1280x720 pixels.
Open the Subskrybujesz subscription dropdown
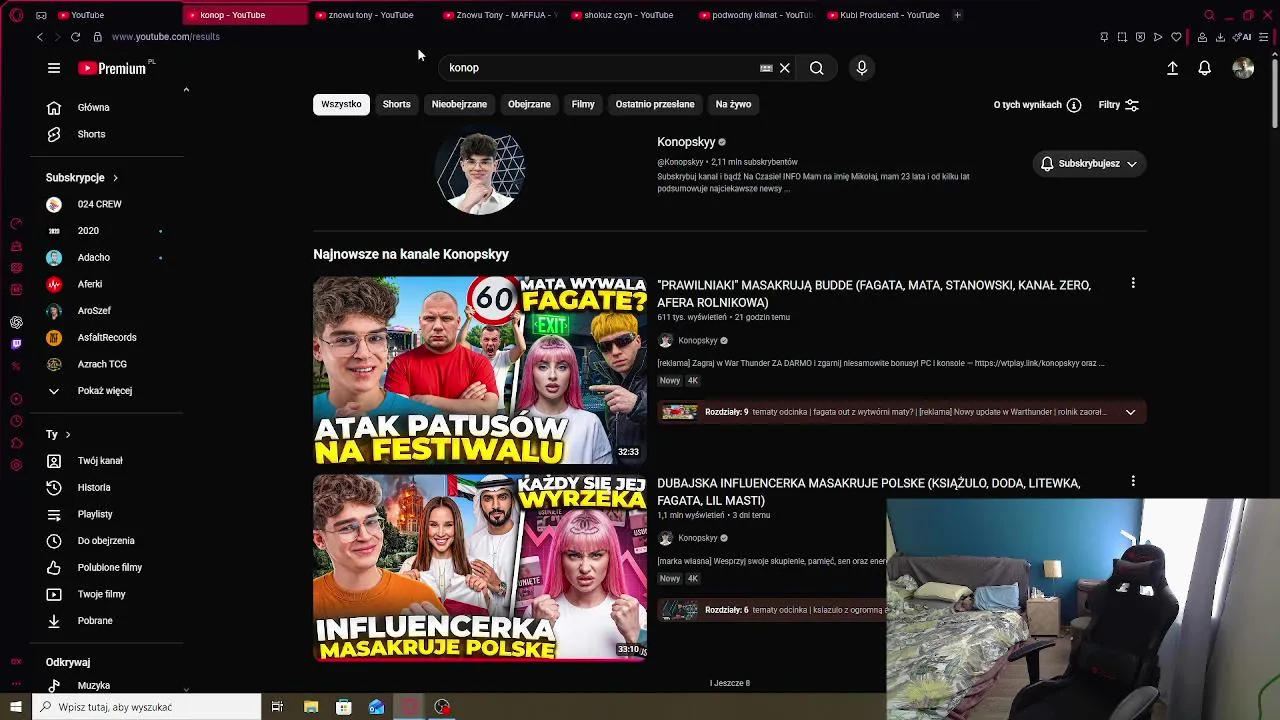tap(1089, 164)
